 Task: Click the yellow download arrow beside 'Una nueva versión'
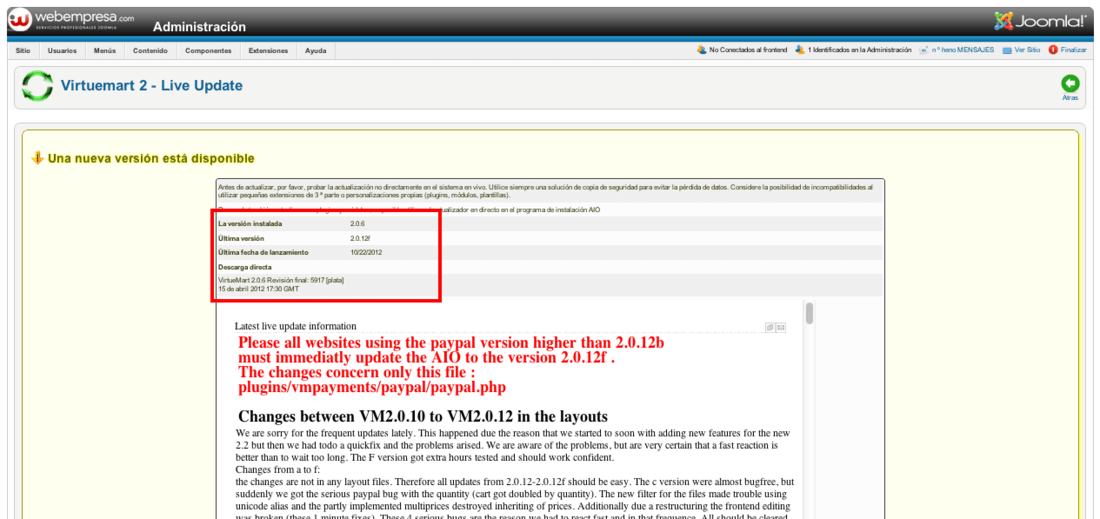click(x=38, y=158)
